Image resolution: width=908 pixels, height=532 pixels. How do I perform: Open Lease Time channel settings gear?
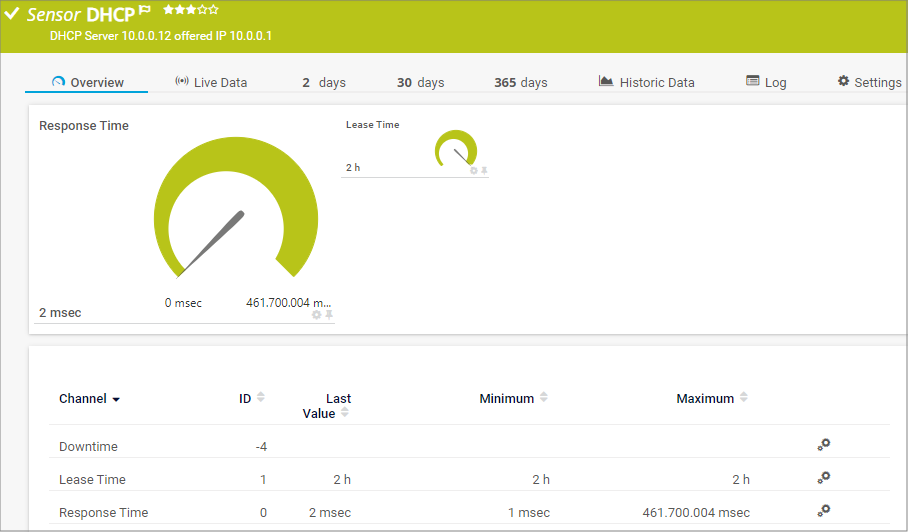click(x=824, y=478)
